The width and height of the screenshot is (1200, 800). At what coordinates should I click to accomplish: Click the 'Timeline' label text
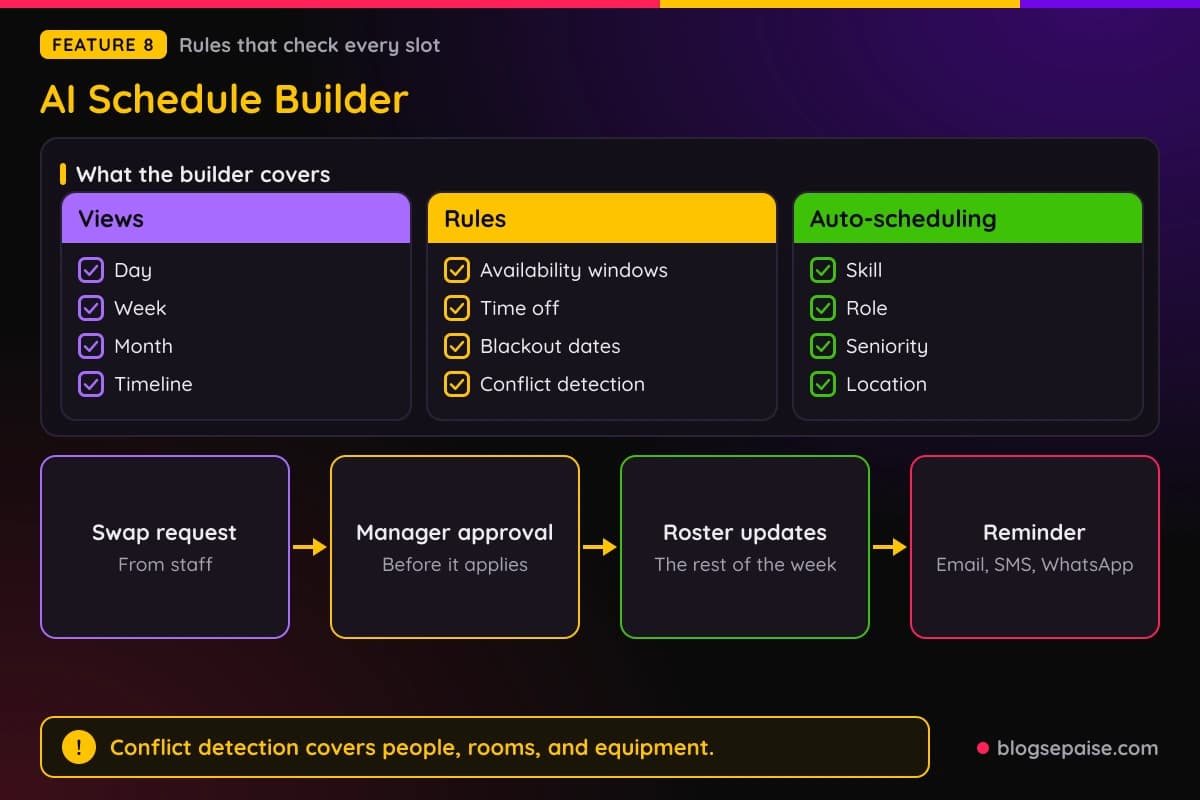(x=153, y=384)
